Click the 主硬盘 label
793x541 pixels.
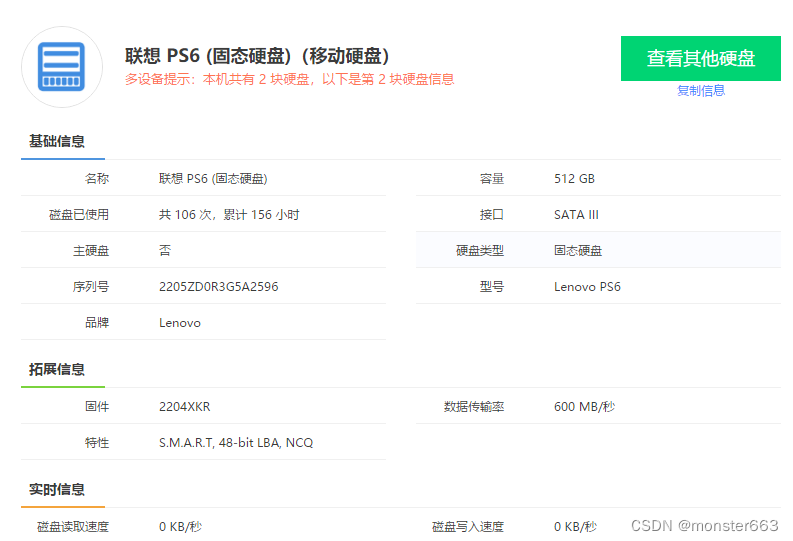click(91, 250)
